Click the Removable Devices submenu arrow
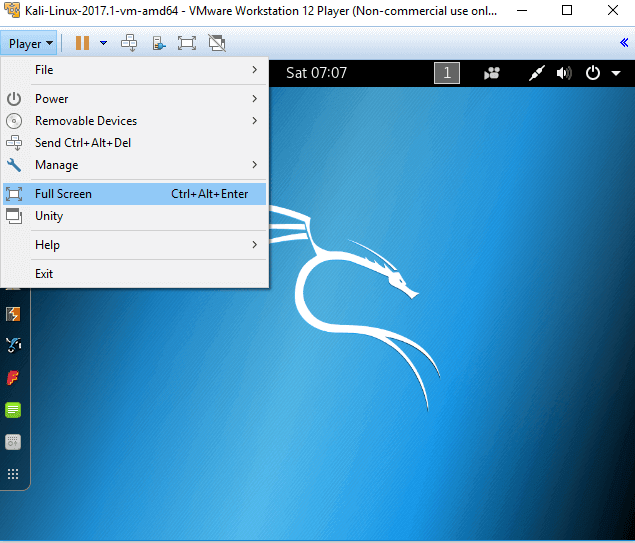 pos(254,121)
